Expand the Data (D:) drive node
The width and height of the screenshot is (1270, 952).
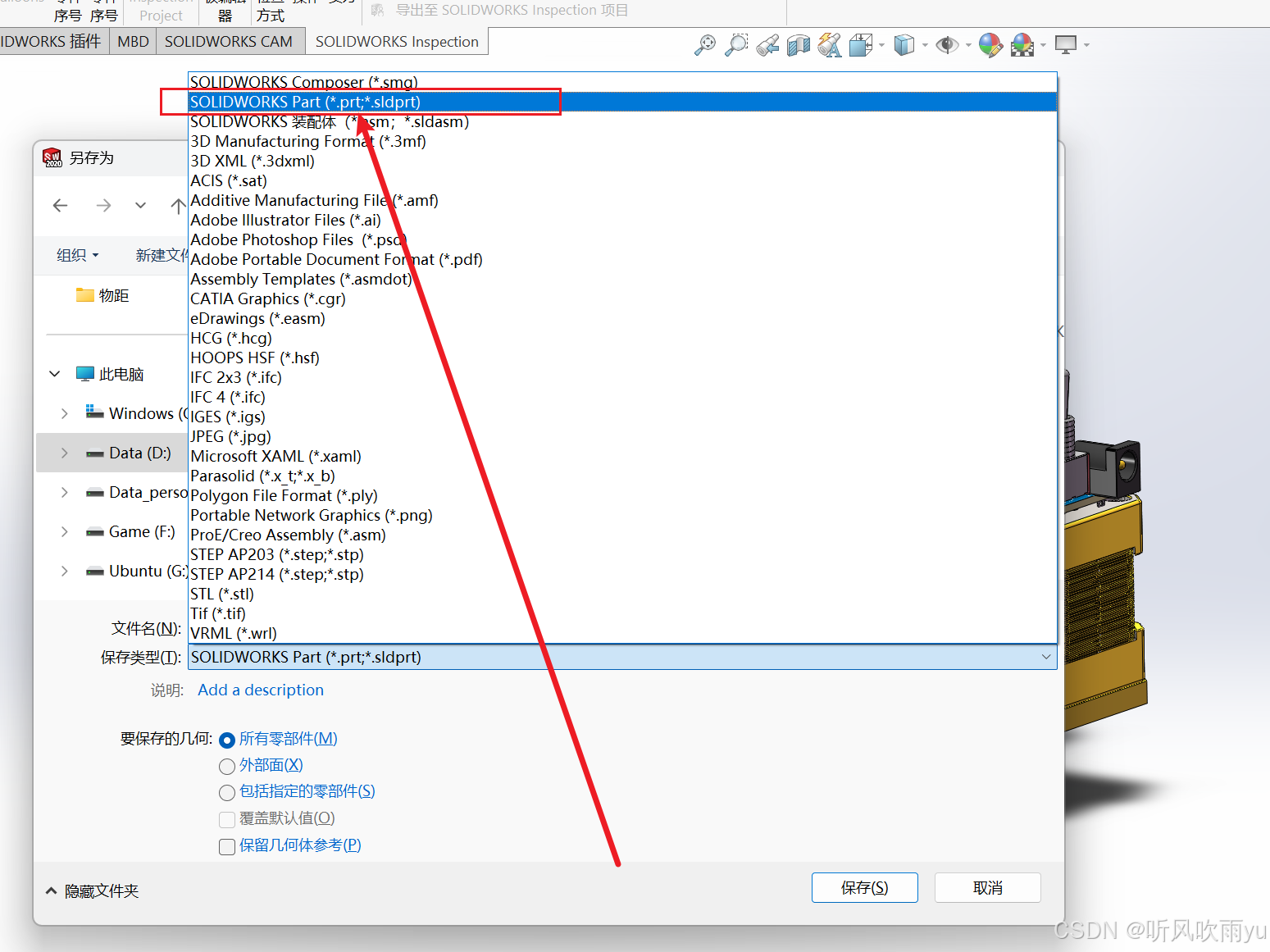[65, 453]
